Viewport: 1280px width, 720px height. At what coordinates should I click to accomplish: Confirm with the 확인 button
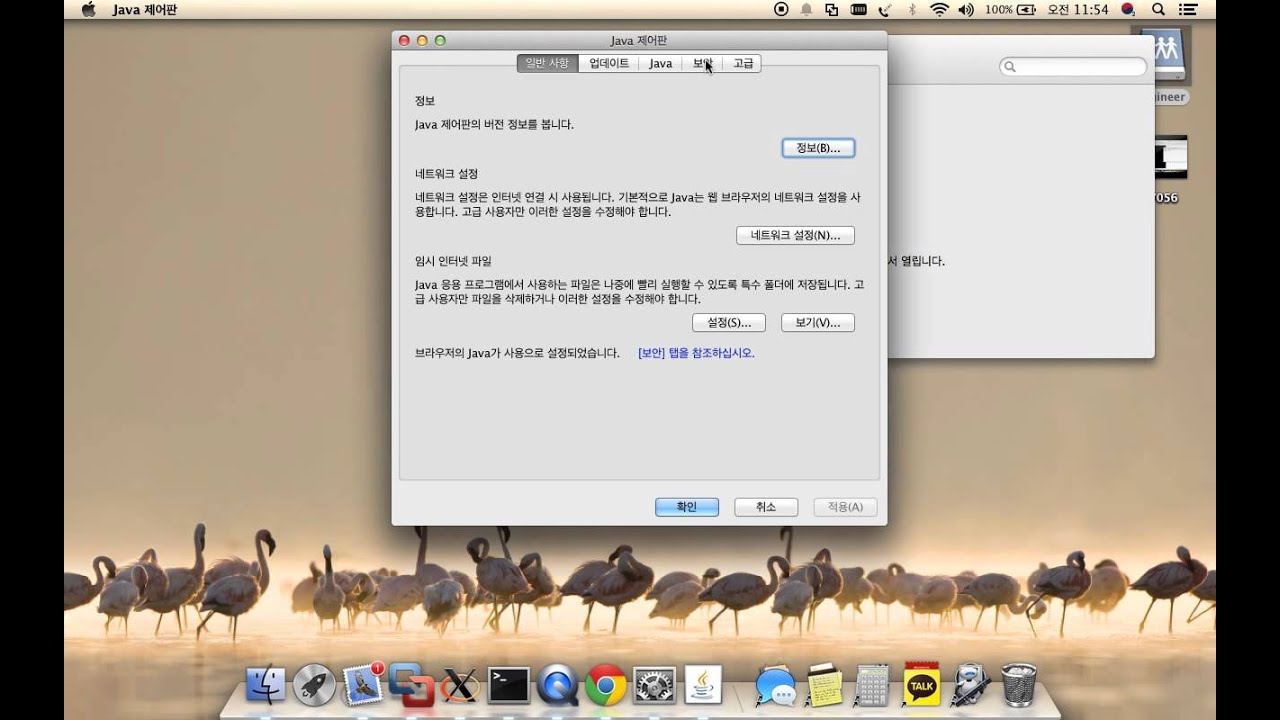point(687,507)
